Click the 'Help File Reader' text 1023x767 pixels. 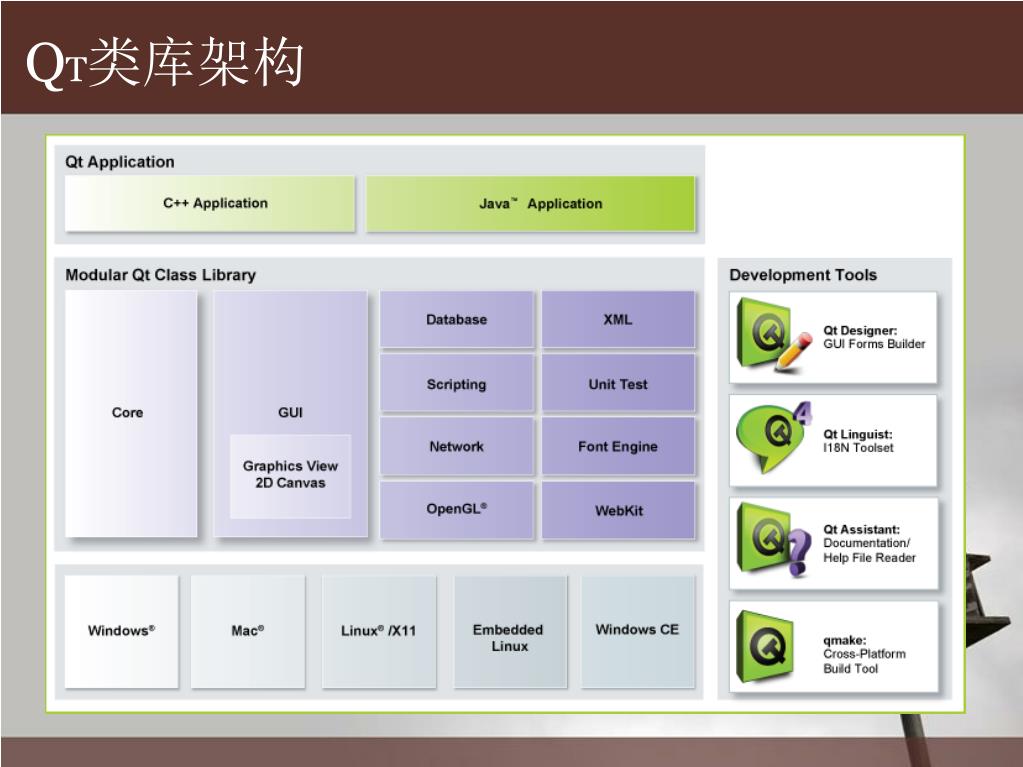coord(869,558)
